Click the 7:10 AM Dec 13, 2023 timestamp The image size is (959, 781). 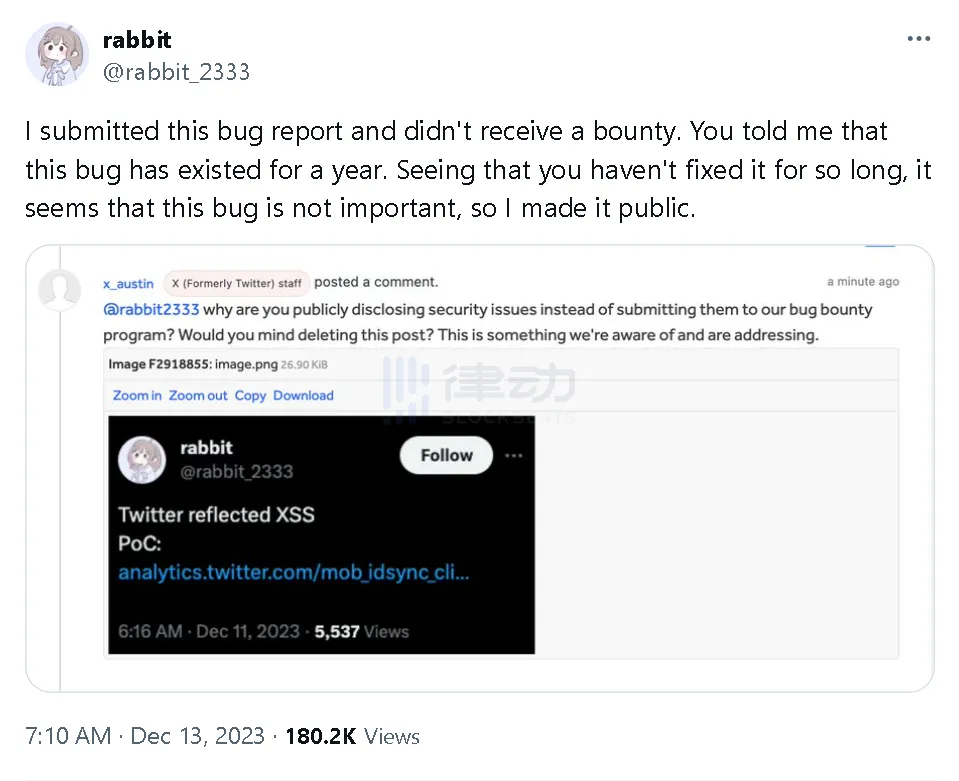coord(145,737)
